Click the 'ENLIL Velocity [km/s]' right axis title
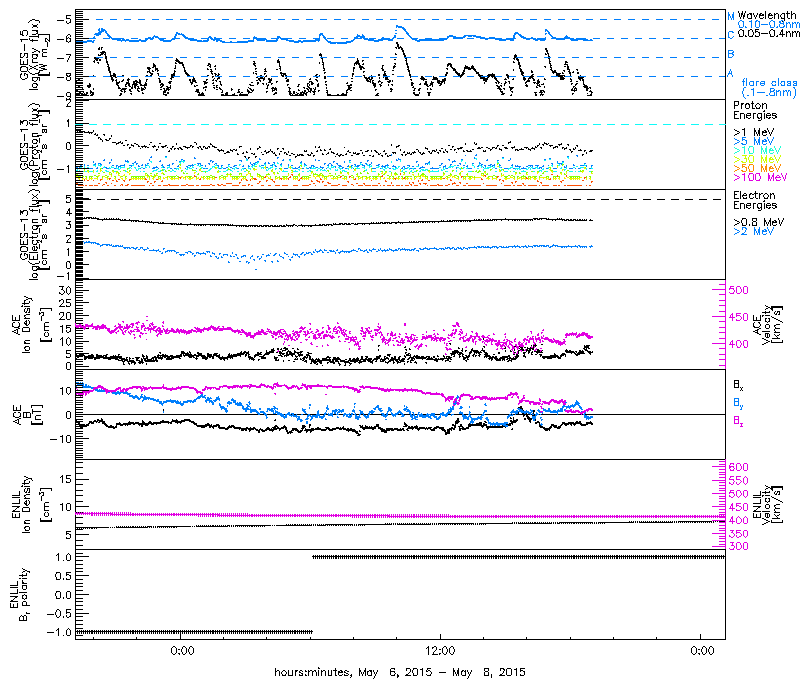Viewport: 800px width, 680px height. click(769, 504)
